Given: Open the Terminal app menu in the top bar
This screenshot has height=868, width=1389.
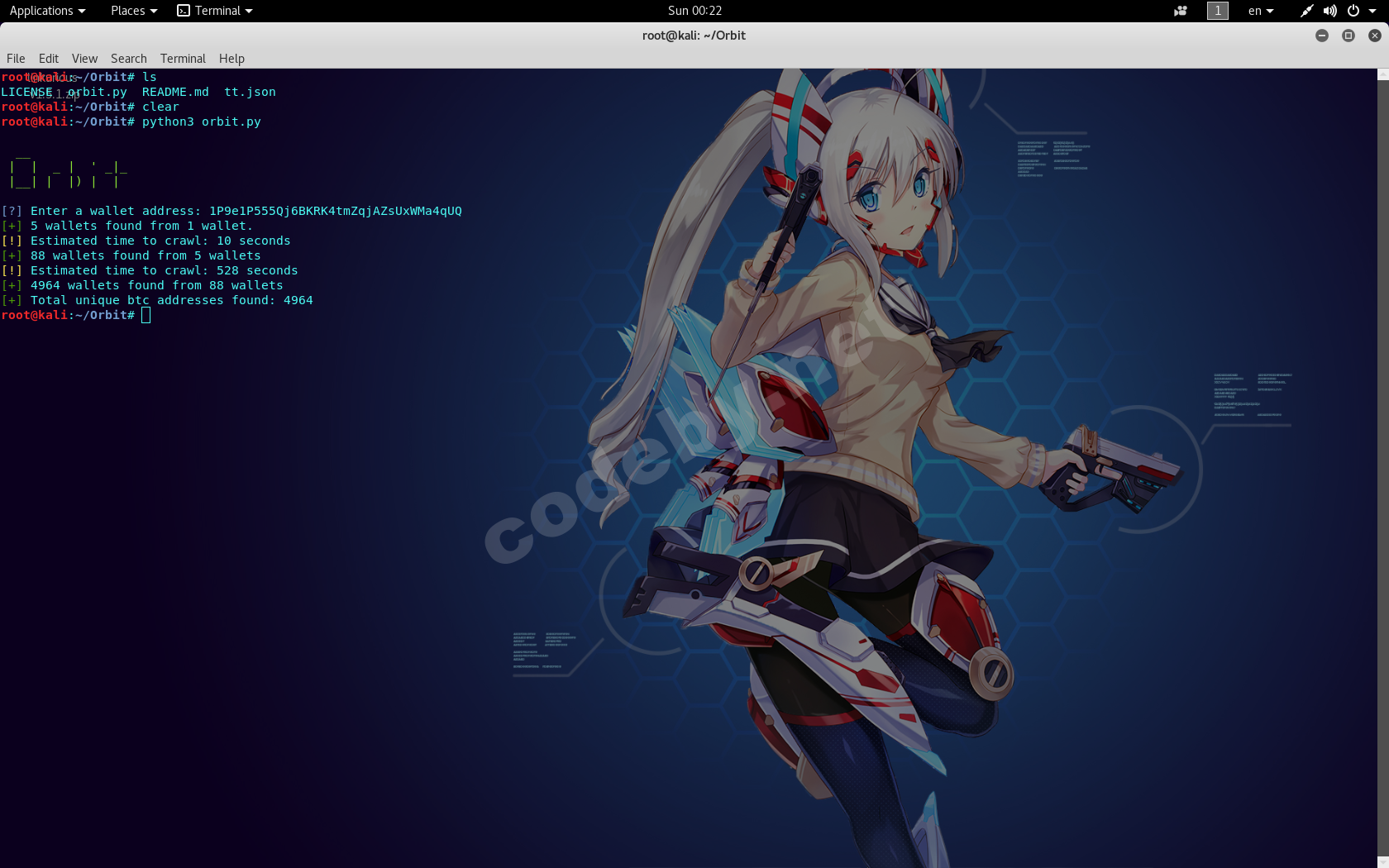Looking at the screenshot, I should click(x=215, y=11).
